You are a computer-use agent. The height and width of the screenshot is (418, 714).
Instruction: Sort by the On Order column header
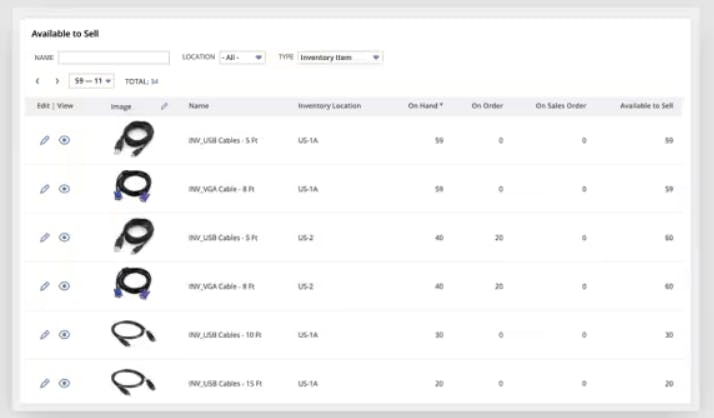click(487, 106)
